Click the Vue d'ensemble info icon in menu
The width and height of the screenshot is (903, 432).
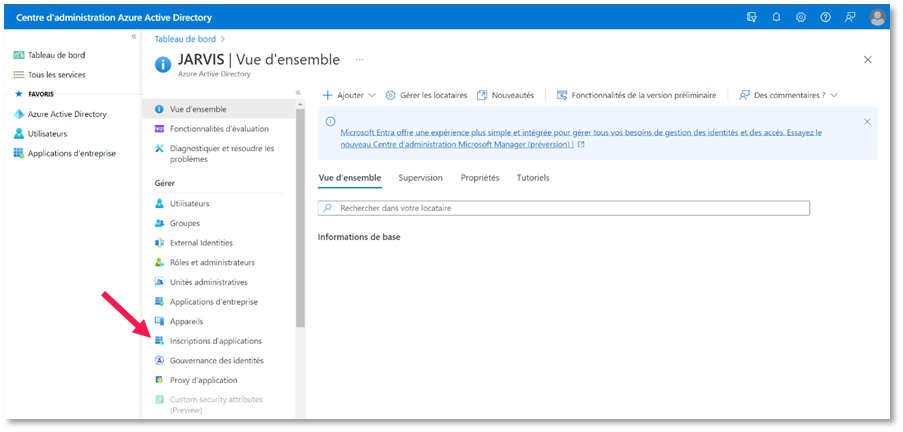160,109
